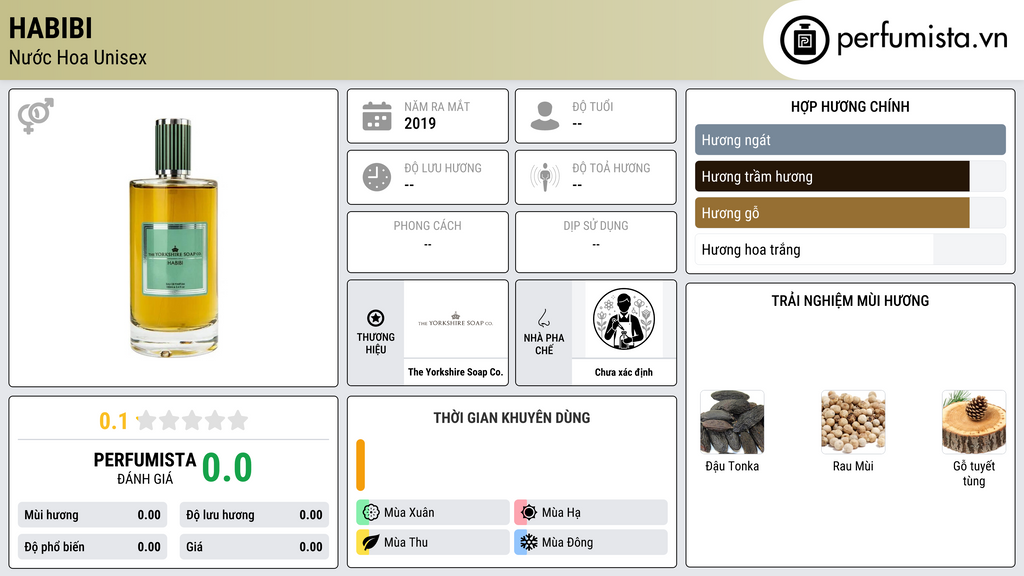This screenshot has height=576, width=1024.
Task: Click the Hương trầm hương accord bar
Action: [x=850, y=176]
